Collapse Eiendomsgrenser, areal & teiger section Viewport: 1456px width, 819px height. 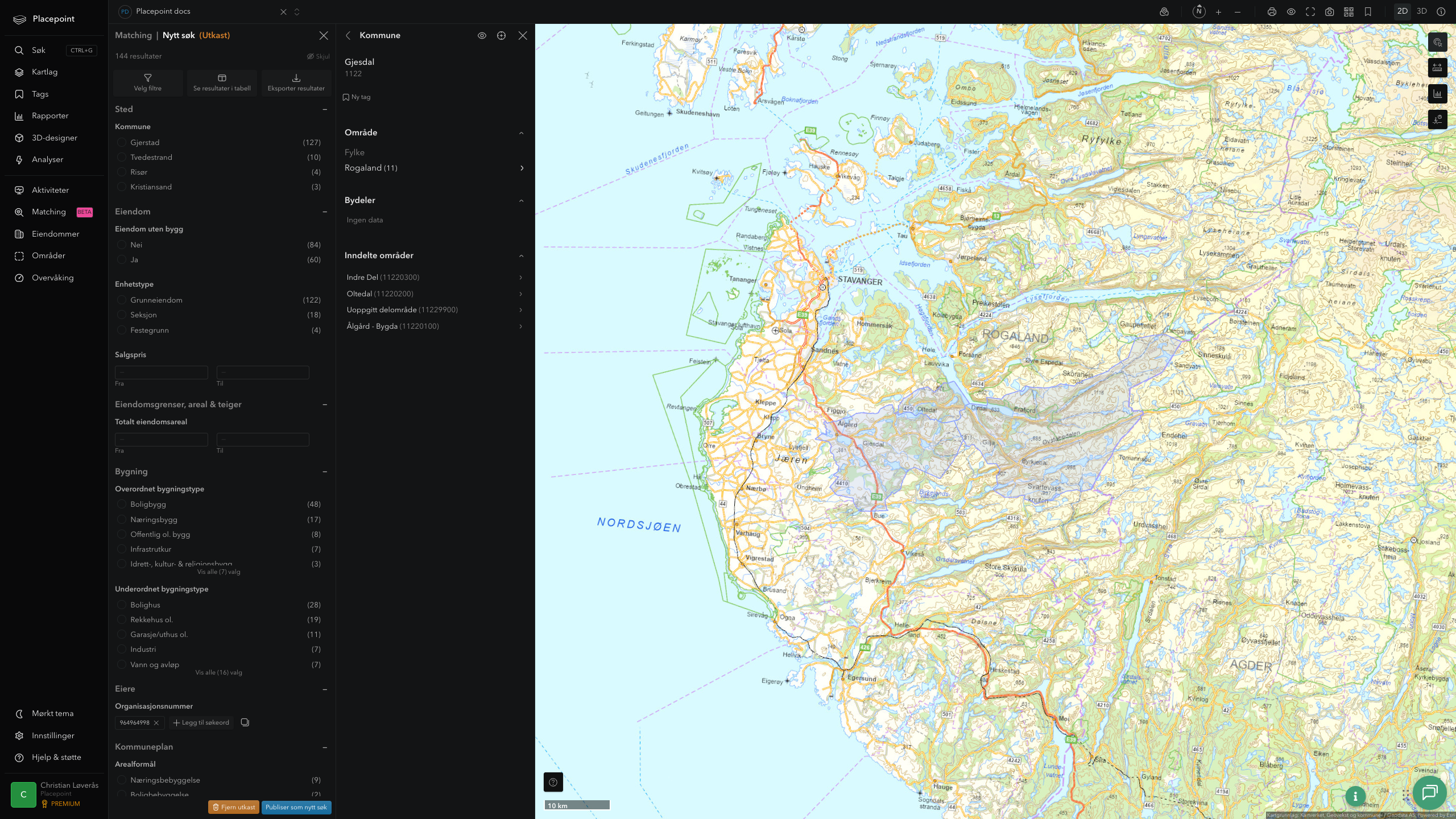click(325, 404)
